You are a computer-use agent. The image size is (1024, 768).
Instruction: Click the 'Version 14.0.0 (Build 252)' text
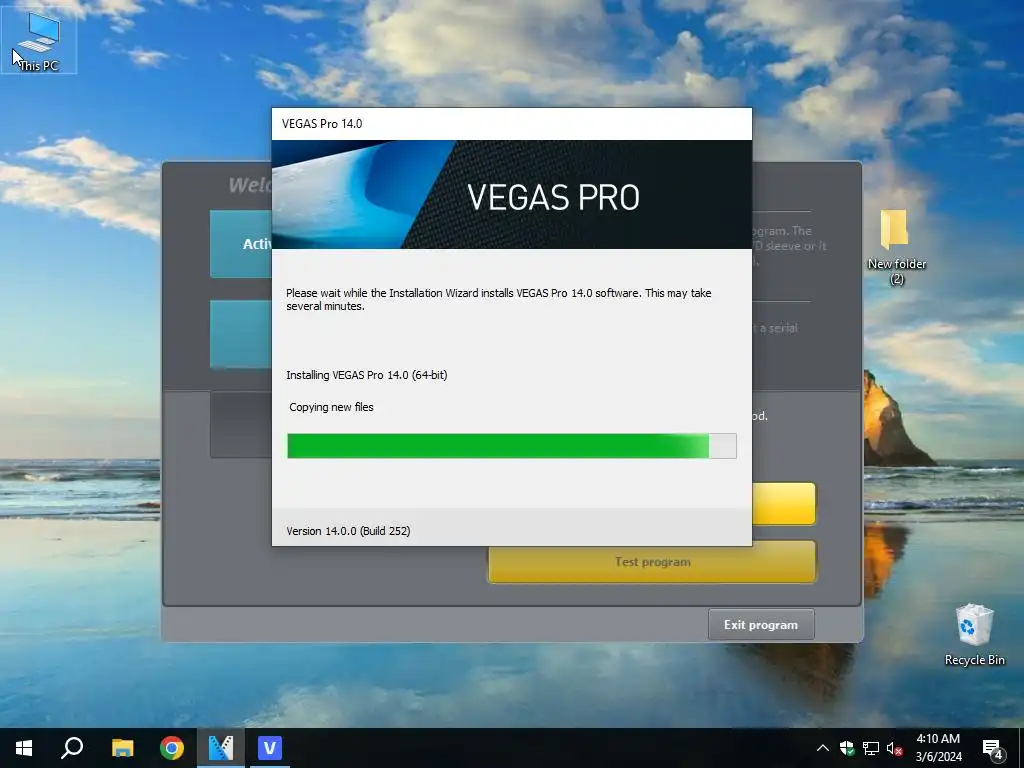(x=348, y=531)
